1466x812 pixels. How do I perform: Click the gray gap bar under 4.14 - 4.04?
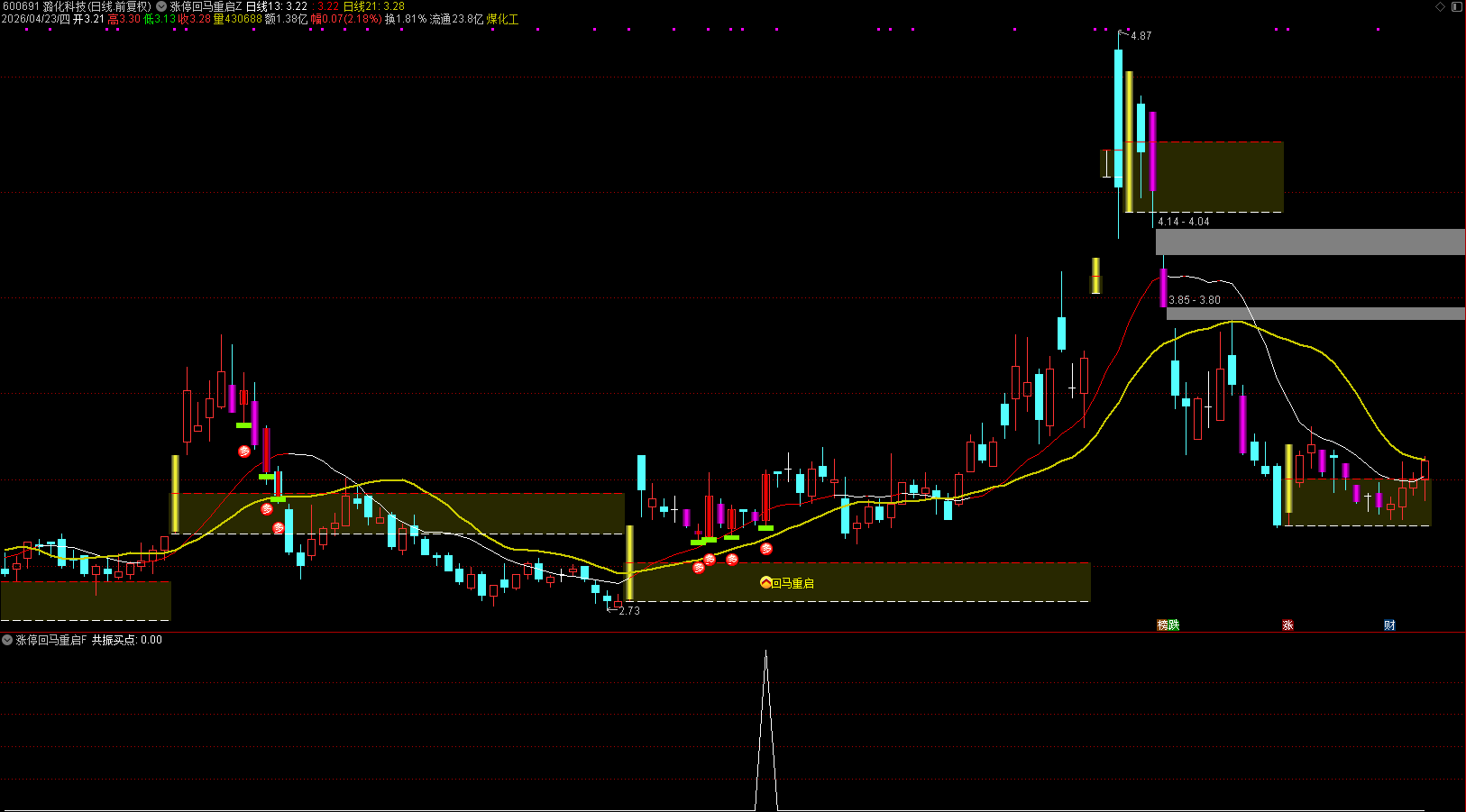[x=1310, y=242]
